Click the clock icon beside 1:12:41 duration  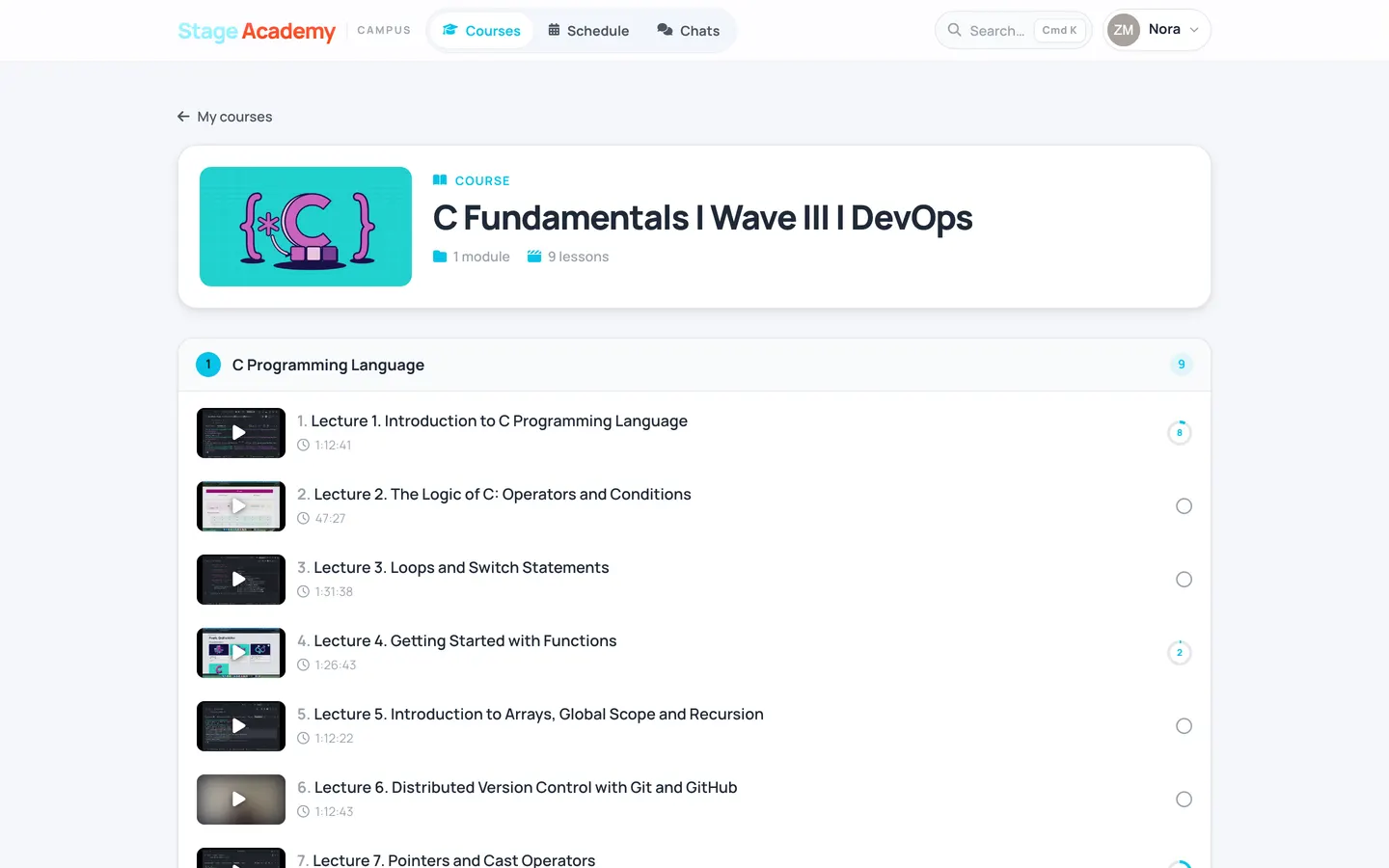coord(304,446)
